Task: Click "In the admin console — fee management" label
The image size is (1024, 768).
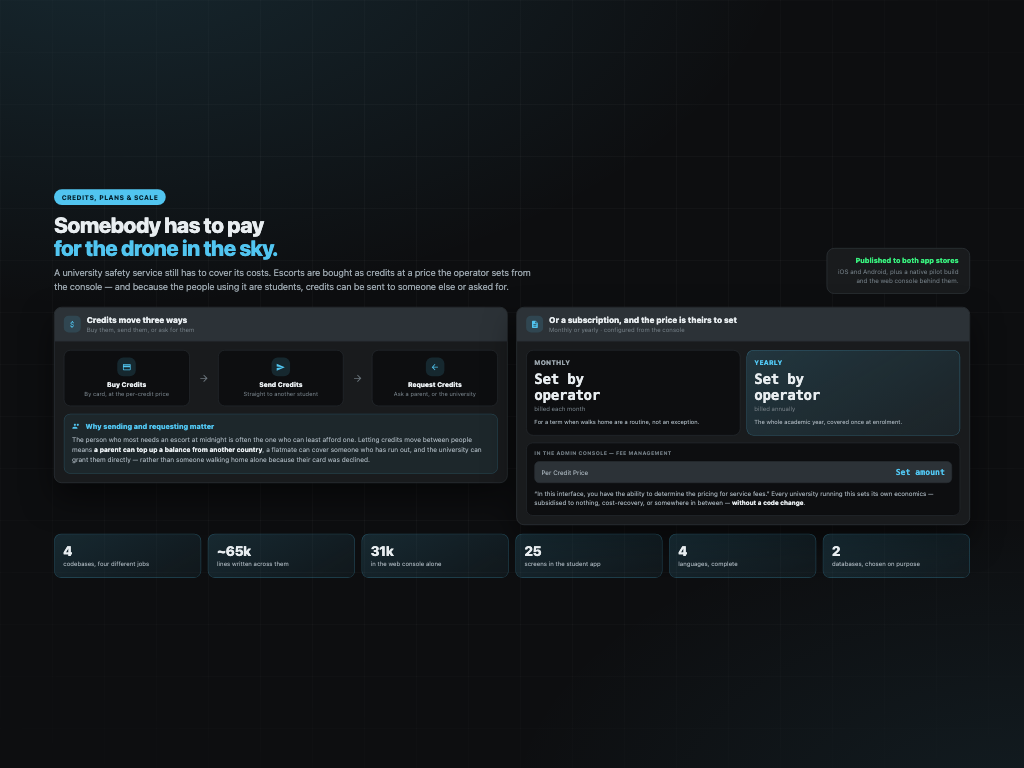Action: [x=603, y=453]
